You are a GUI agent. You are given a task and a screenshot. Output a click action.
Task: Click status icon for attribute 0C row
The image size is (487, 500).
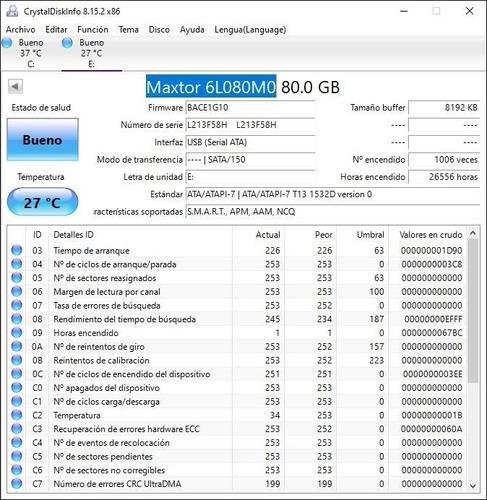17,374
